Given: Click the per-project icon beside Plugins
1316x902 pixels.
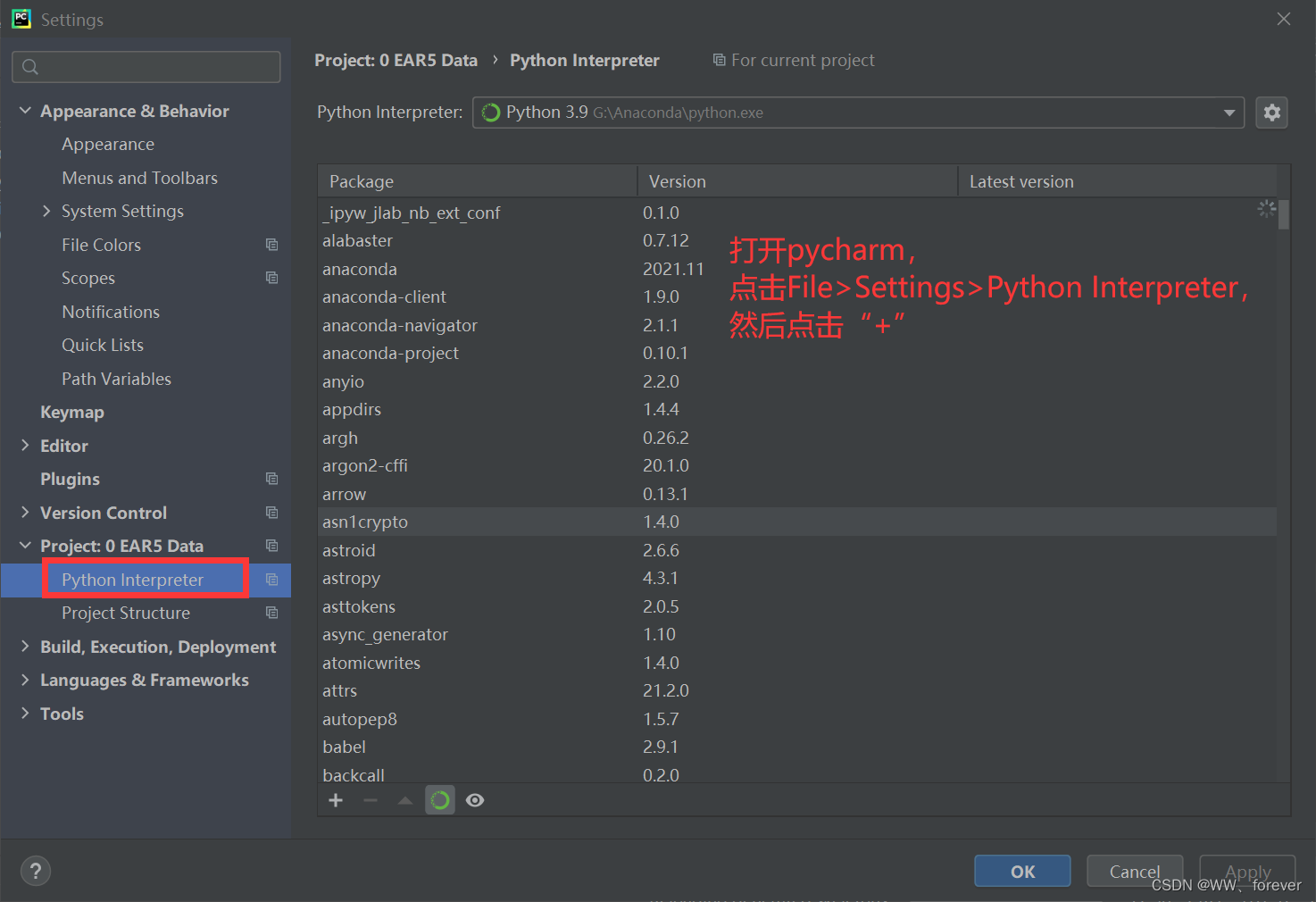Looking at the screenshot, I should pos(272,479).
